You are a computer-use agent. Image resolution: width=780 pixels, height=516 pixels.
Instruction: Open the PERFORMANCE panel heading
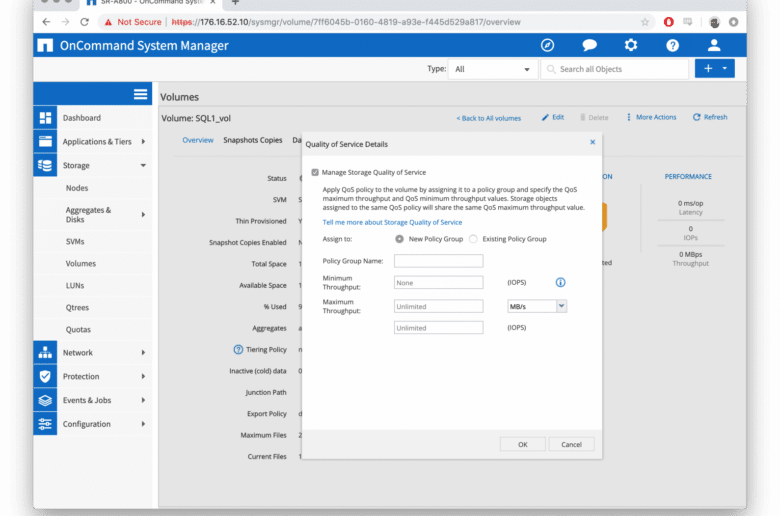click(x=688, y=176)
